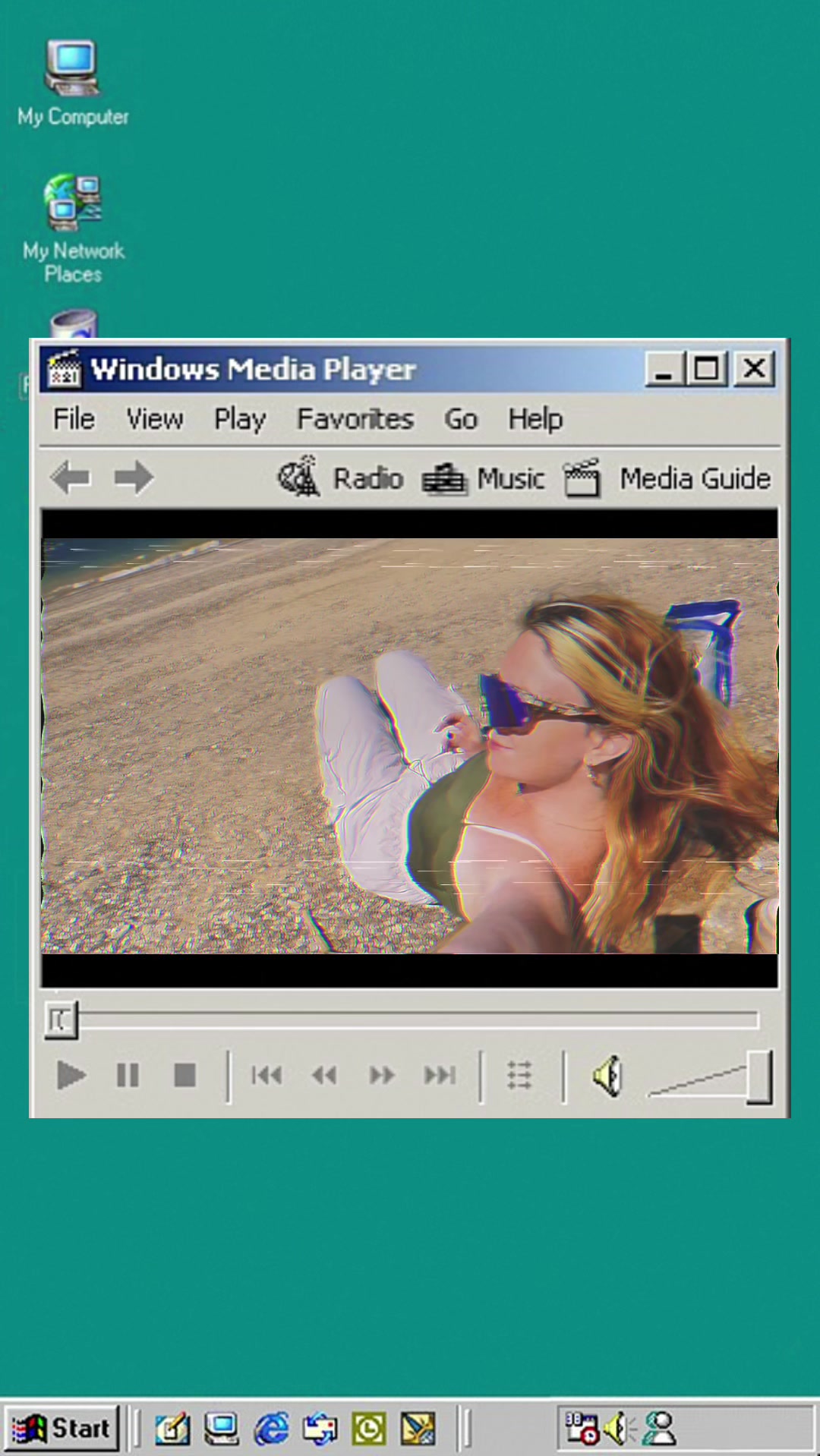
Task: Click the seek bar thumb
Action: click(61, 1020)
